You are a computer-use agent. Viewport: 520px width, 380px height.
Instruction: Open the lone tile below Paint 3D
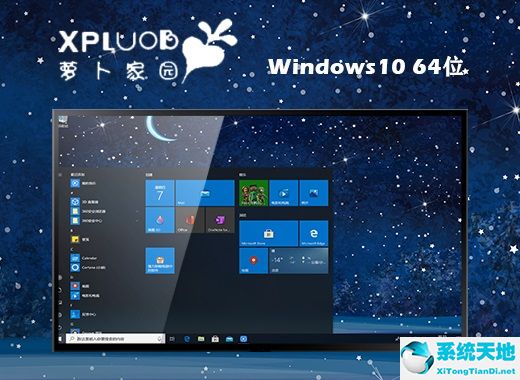tap(160, 261)
